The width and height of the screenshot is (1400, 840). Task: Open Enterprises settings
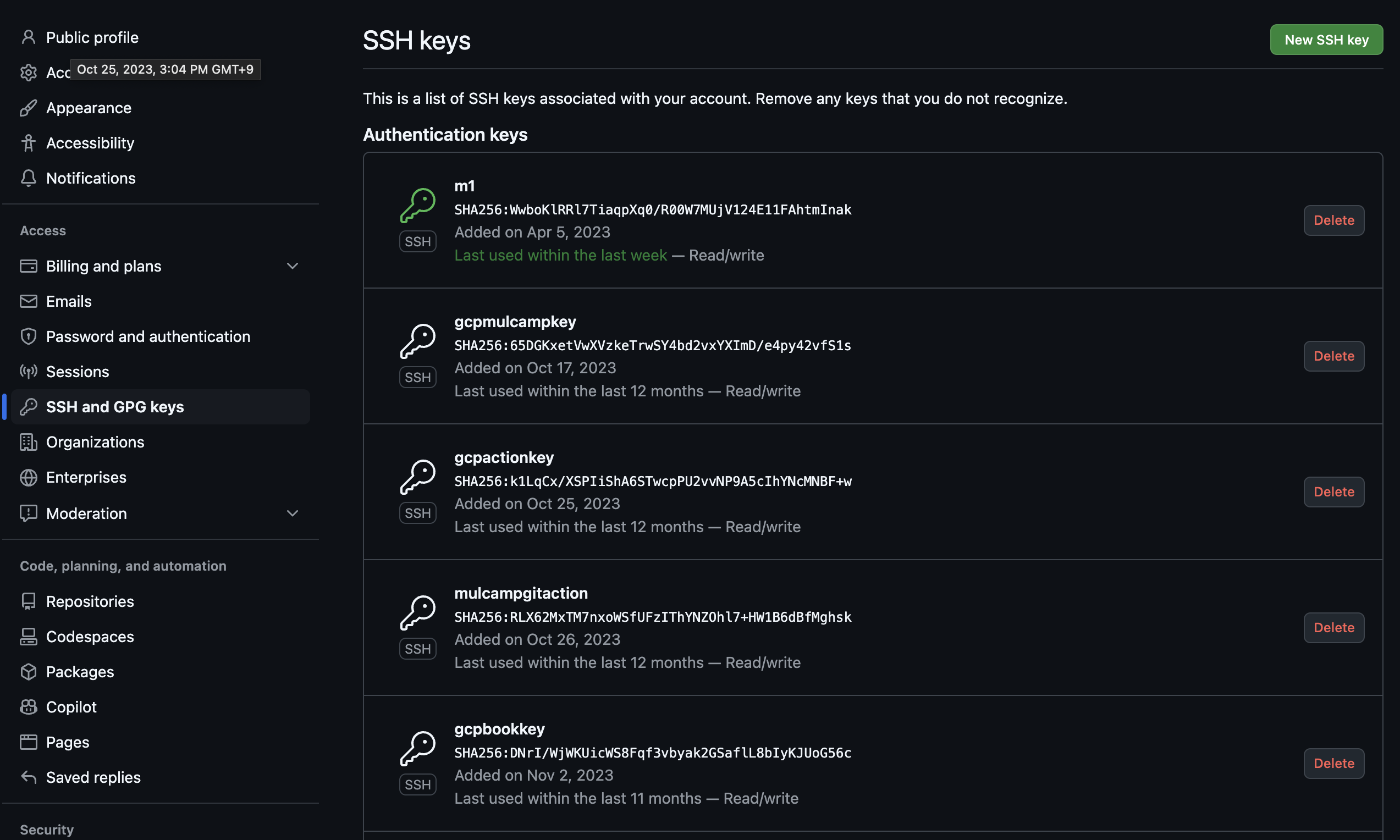click(160, 477)
